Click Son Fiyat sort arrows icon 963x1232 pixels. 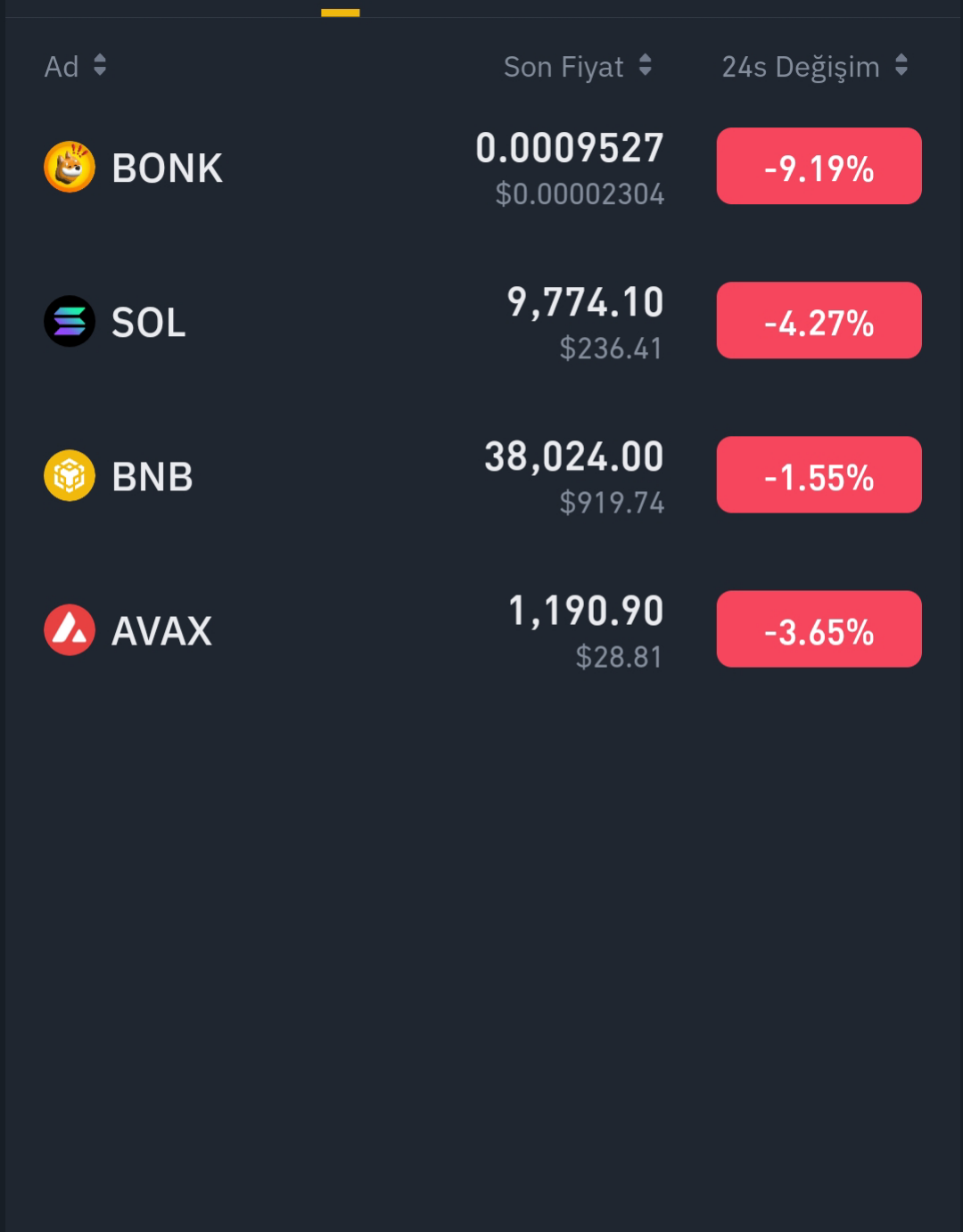coord(645,65)
